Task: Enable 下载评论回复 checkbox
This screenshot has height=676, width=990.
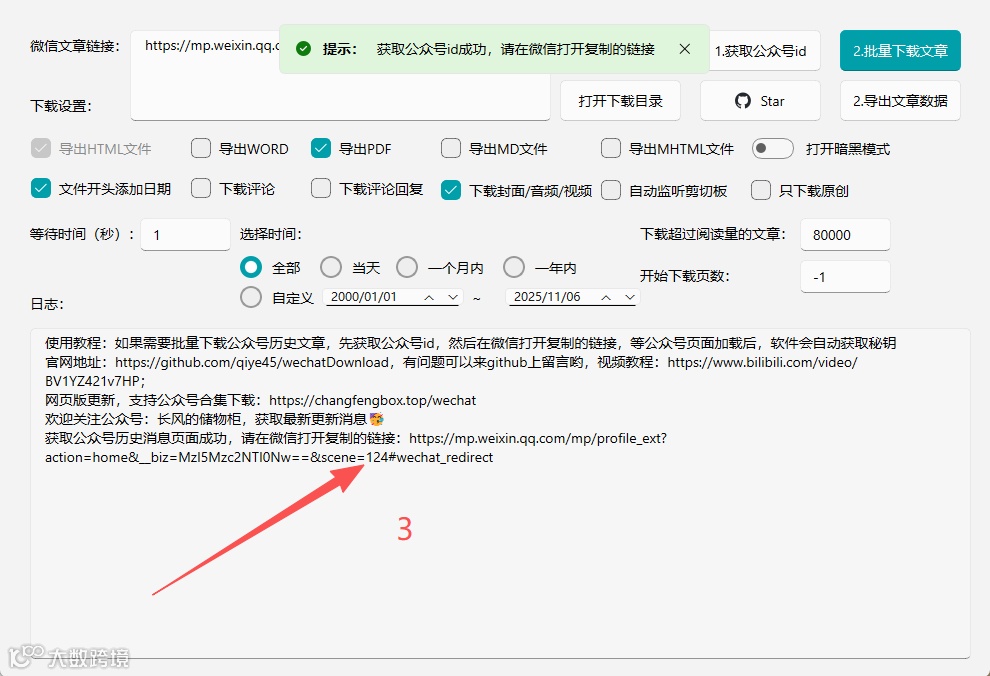Action: click(x=321, y=189)
